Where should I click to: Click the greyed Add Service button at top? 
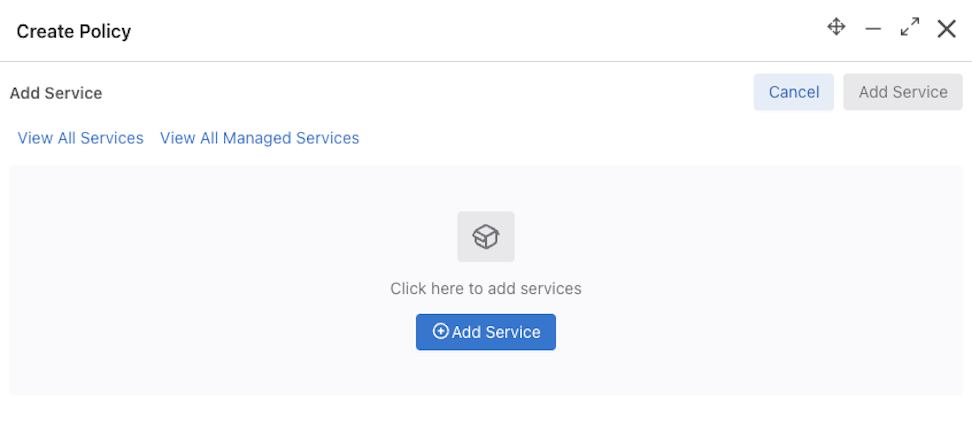click(903, 92)
